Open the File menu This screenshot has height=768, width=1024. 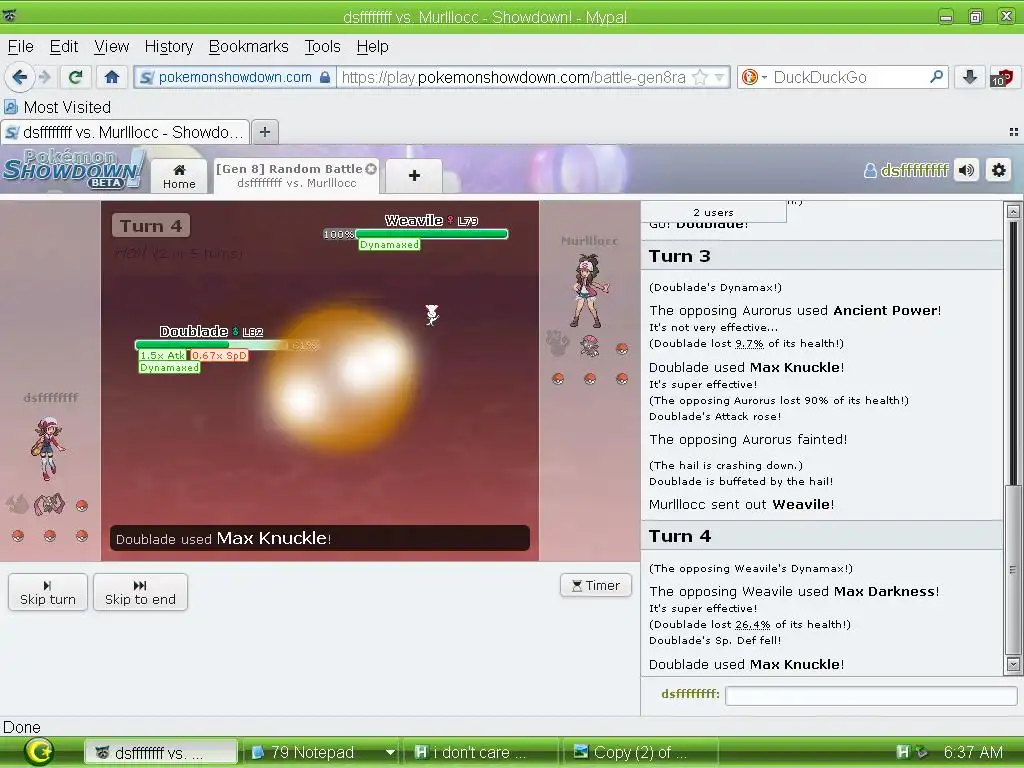[20, 46]
